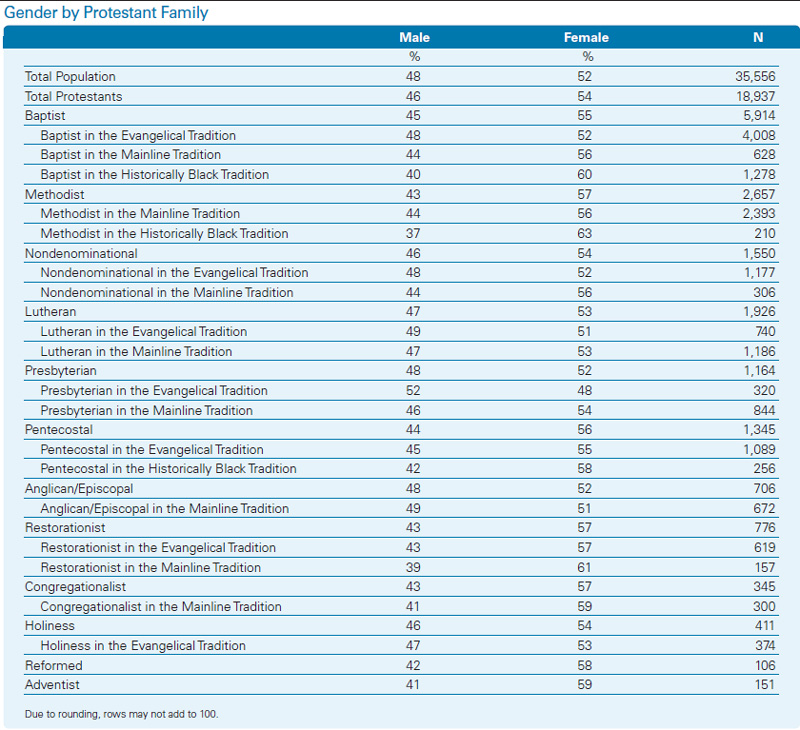Screen dimensions: 800x730
Task: Select the N value '35,556' for Total Population
Action: 755,77
